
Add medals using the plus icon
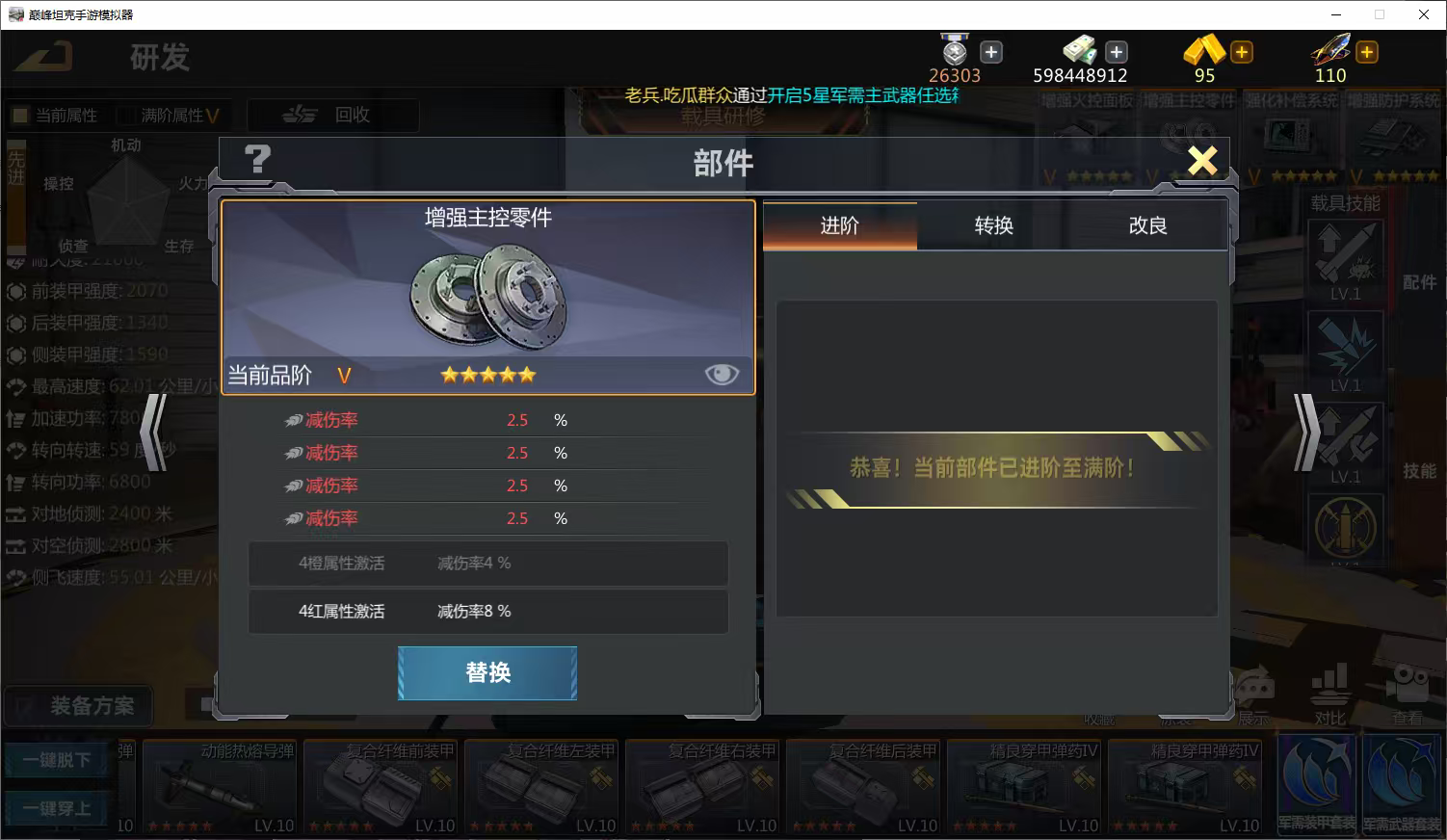click(x=990, y=52)
